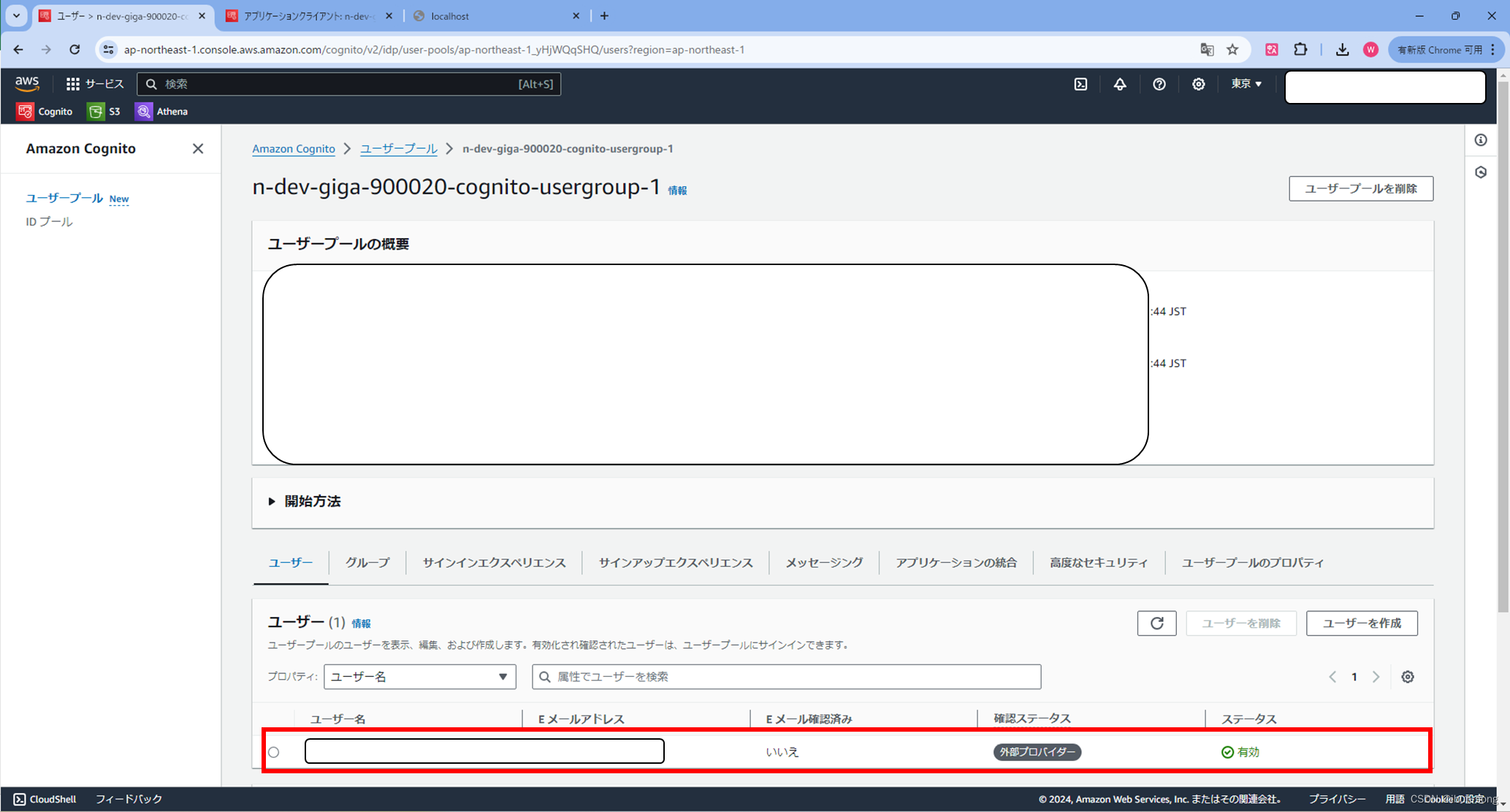1510x812 pixels.
Task: Refresh the user list
Action: click(1156, 623)
